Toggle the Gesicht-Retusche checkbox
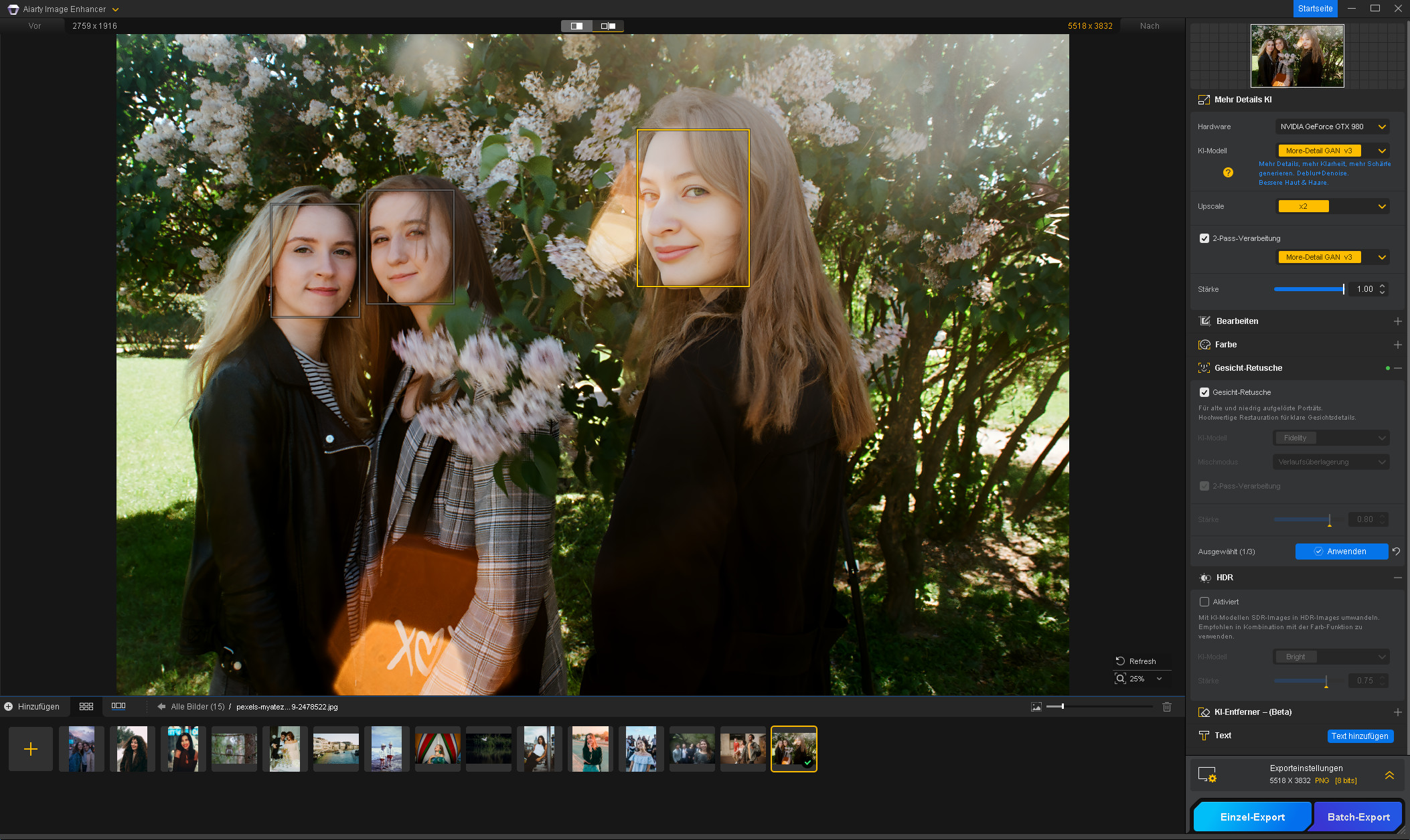This screenshot has width=1410, height=840. pyautogui.click(x=1204, y=392)
